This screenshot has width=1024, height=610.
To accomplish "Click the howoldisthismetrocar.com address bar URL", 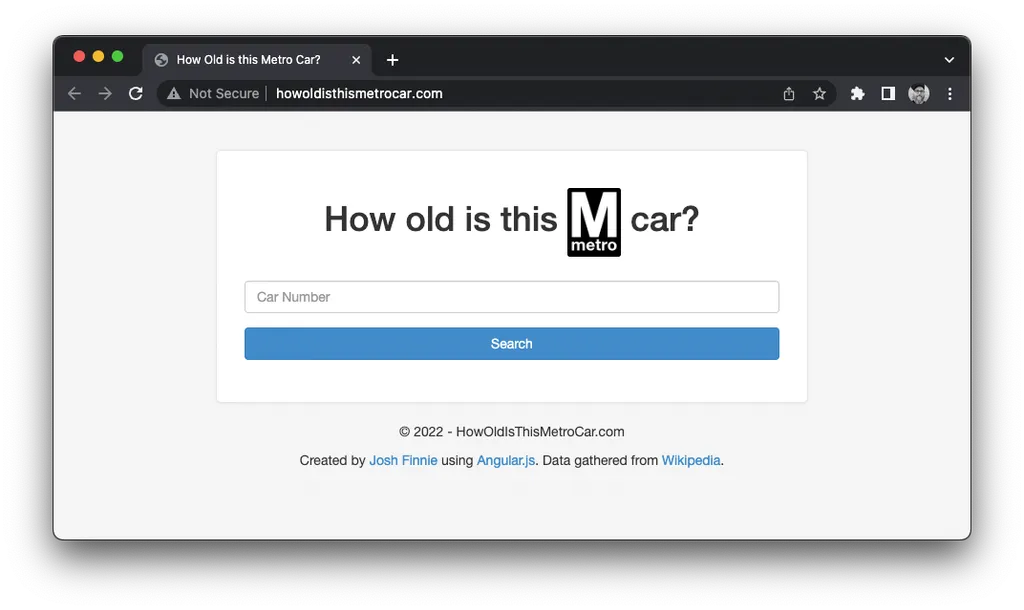I will tap(359, 93).
